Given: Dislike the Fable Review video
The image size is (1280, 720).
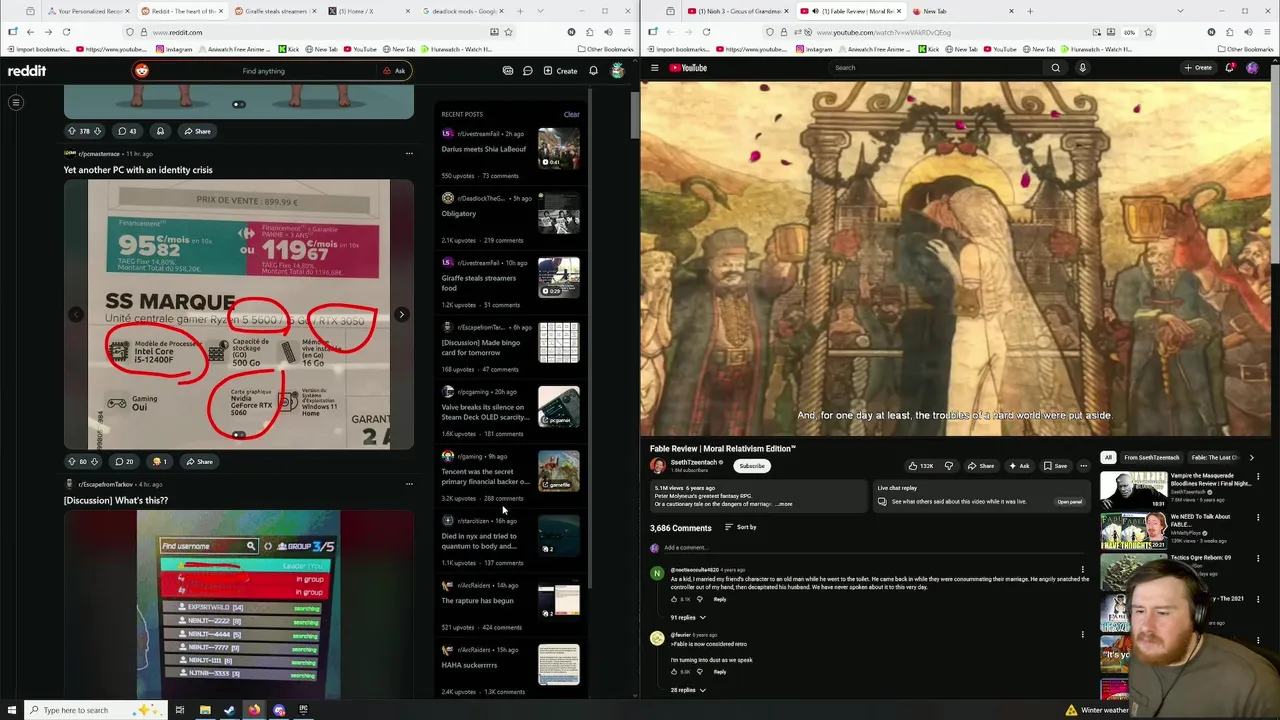Looking at the screenshot, I should [x=949, y=466].
